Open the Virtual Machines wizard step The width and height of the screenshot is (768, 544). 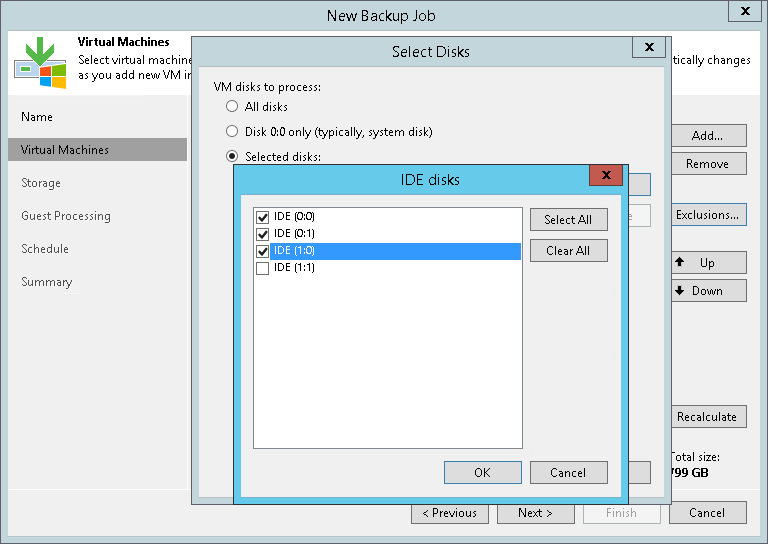pos(97,149)
